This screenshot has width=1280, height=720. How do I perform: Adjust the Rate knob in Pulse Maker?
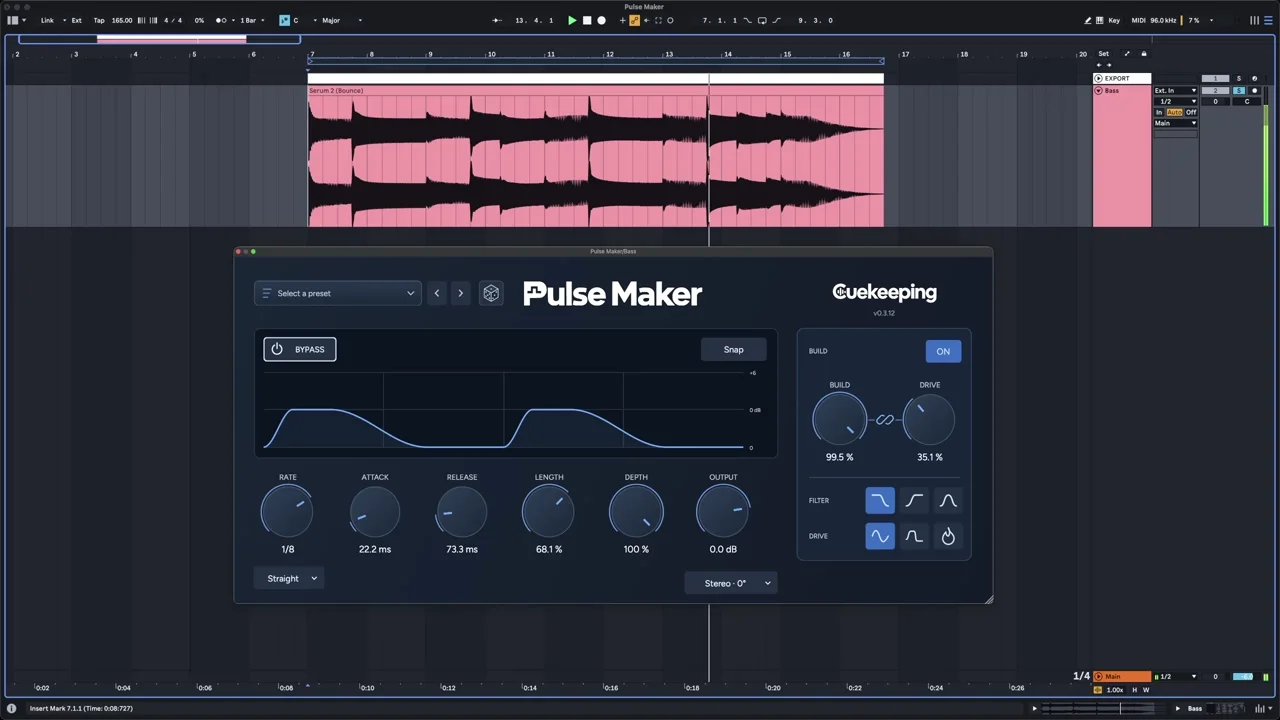tap(287, 511)
